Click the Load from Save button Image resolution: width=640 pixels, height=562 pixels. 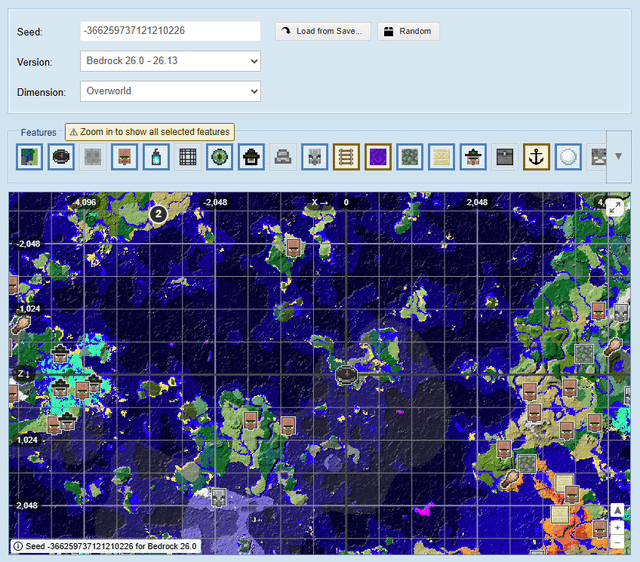pyautogui.click(x=323, y=31)
